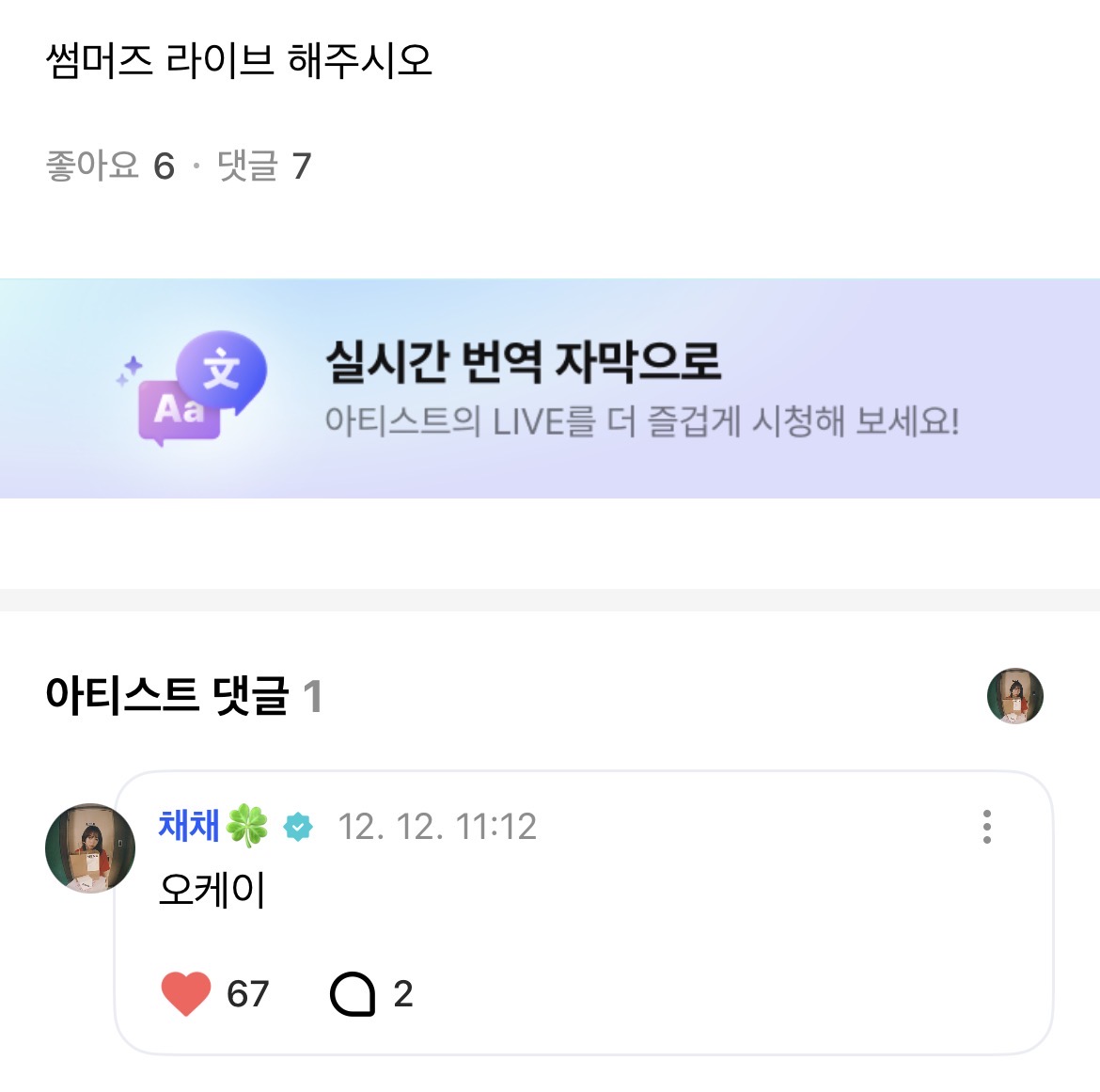This screenshot has width=1100, height=1092.
Task: Tap the 댓글 7 comments label
Action: (264, 166)
